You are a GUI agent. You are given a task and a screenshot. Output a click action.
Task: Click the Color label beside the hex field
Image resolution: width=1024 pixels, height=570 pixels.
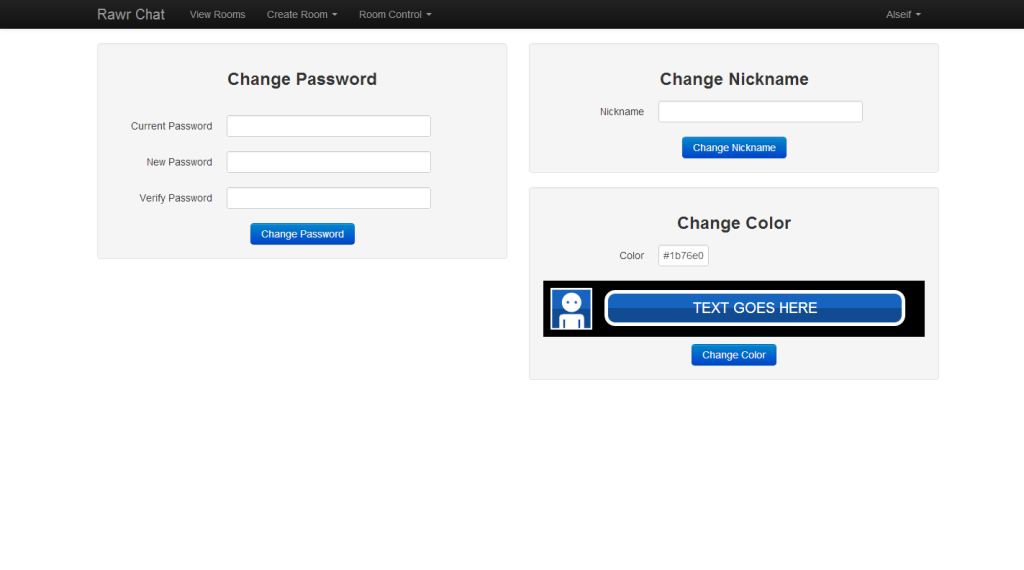631,256
